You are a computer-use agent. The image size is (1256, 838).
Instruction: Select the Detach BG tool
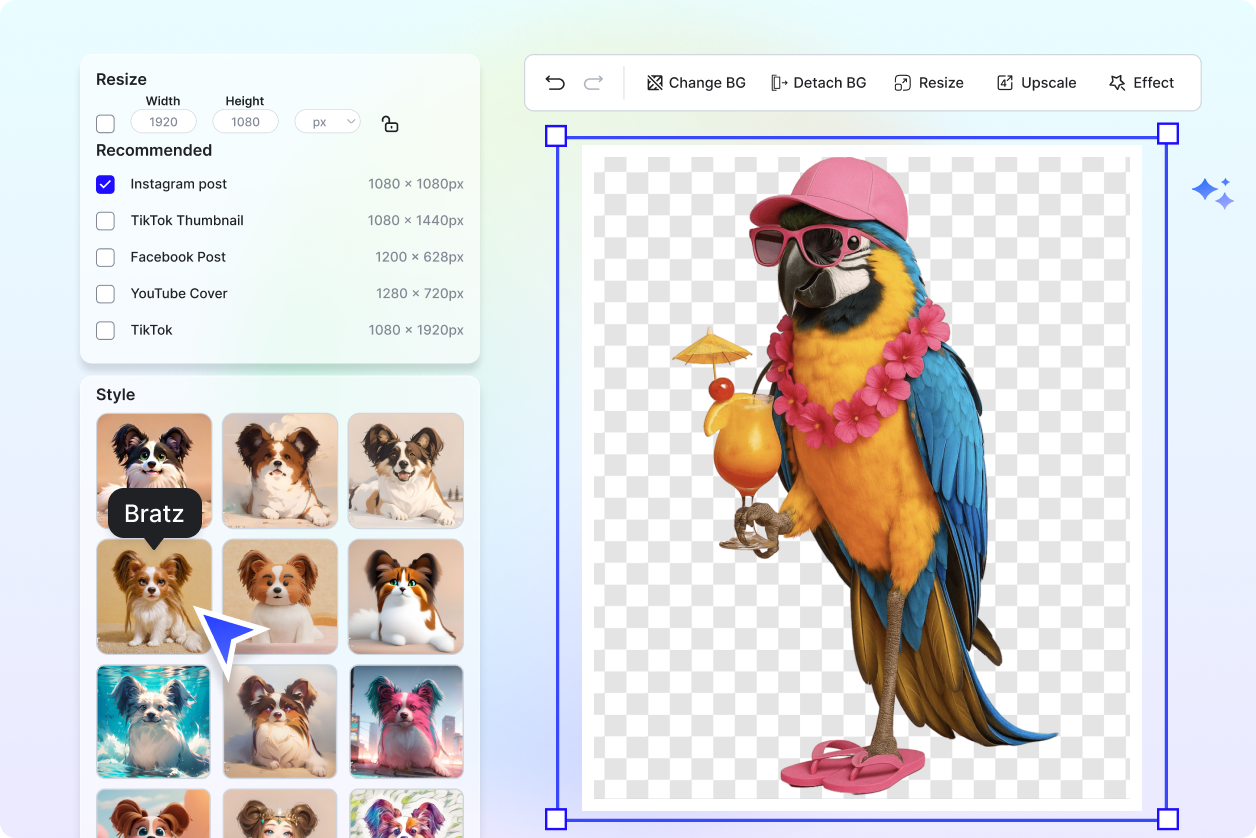tap(818, 83)
